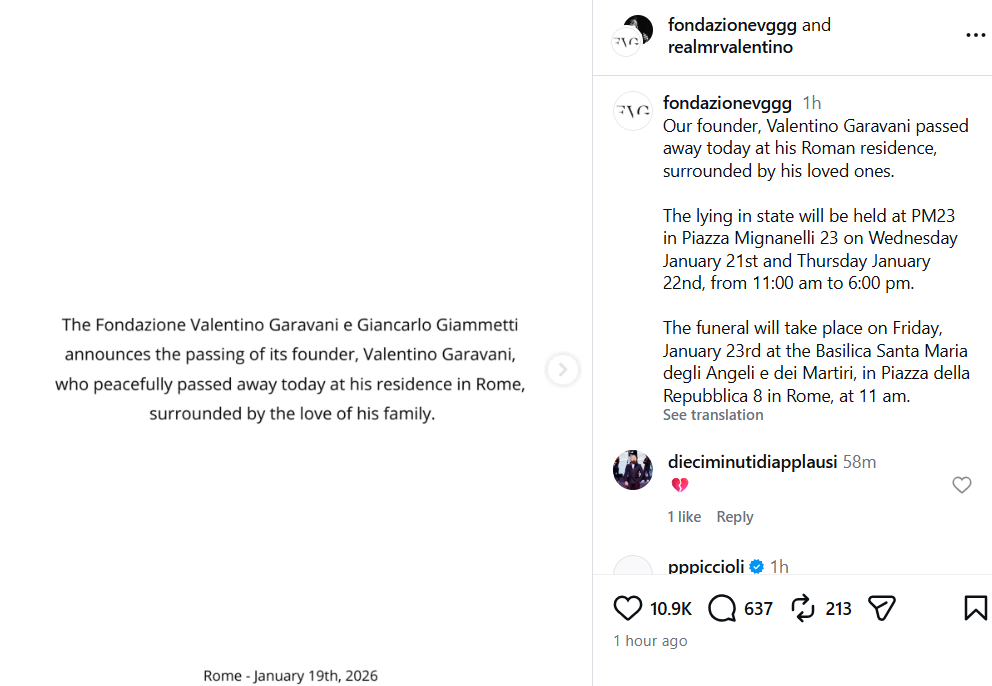This screenshot has width=992, height=686.
Task: Like the post with heart icon
Action: (627, 608)
